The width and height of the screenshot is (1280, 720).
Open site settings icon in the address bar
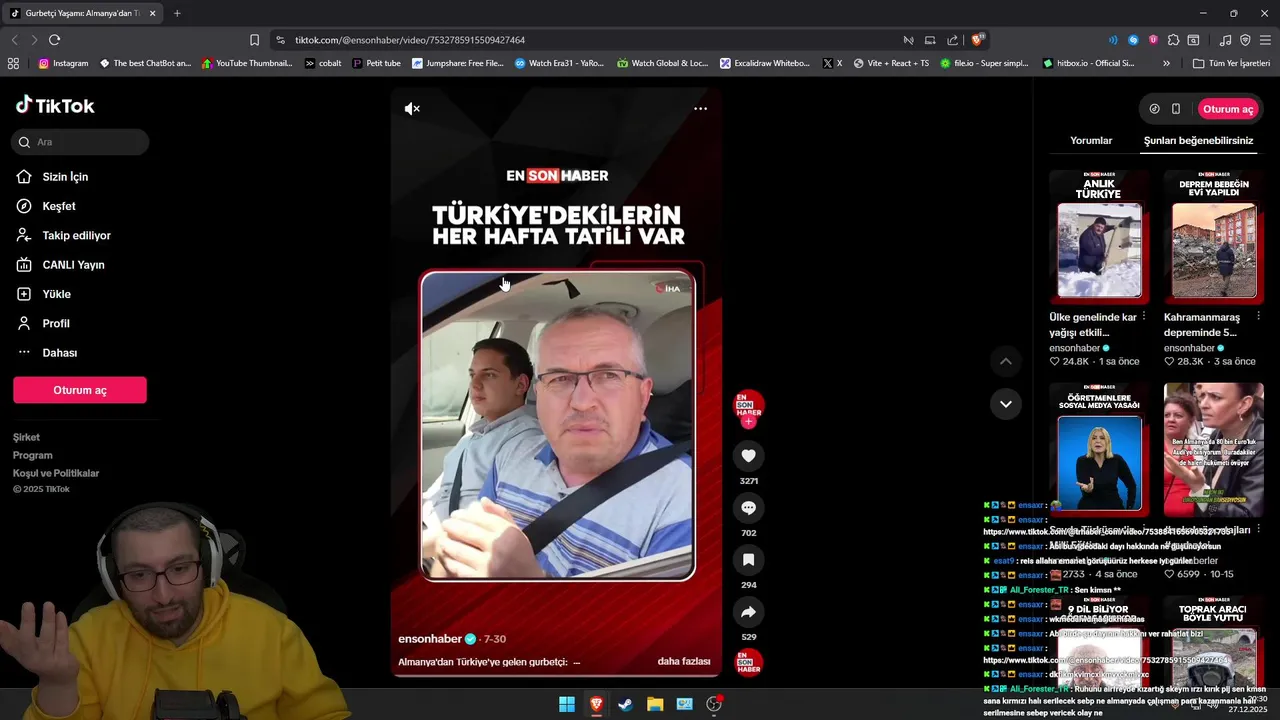pos(279,40)
